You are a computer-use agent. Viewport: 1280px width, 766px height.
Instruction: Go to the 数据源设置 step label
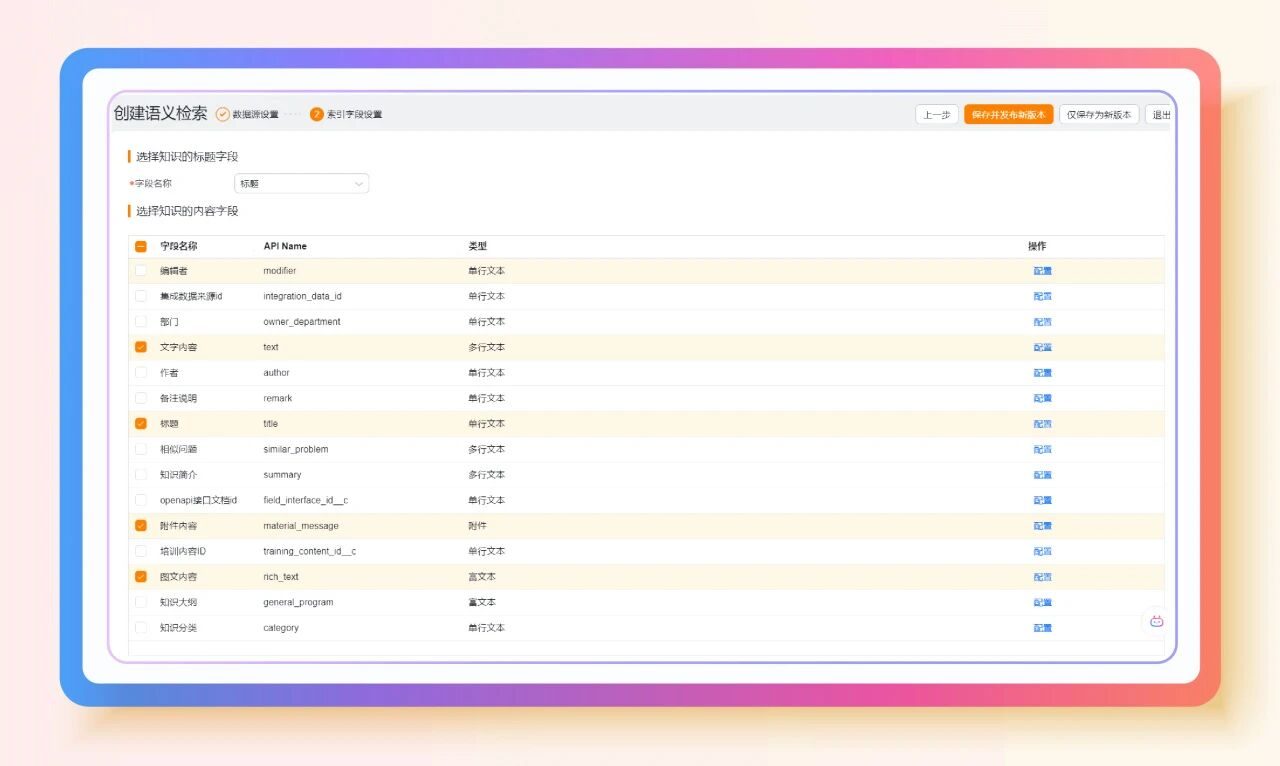255,115
